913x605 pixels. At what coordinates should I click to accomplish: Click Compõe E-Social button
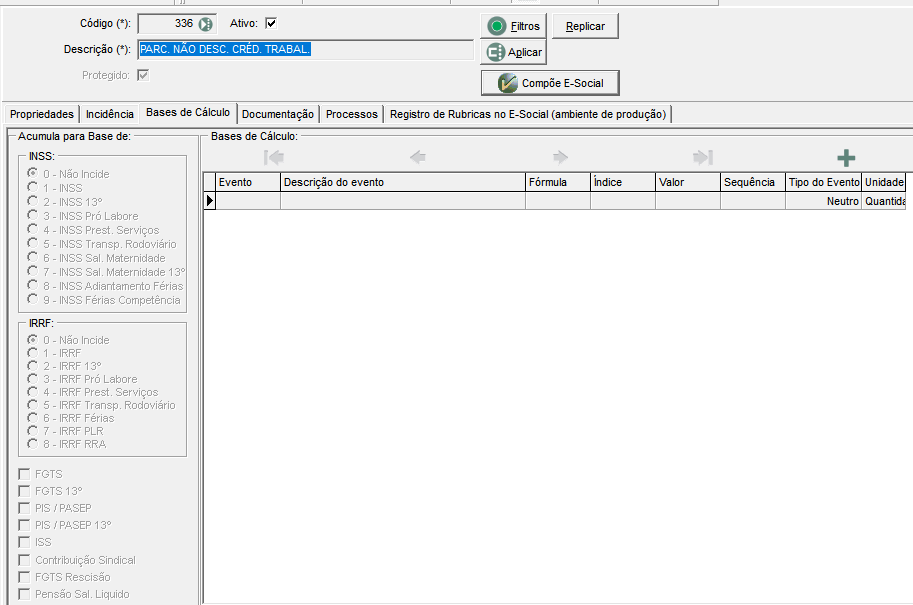click(550, 83)
